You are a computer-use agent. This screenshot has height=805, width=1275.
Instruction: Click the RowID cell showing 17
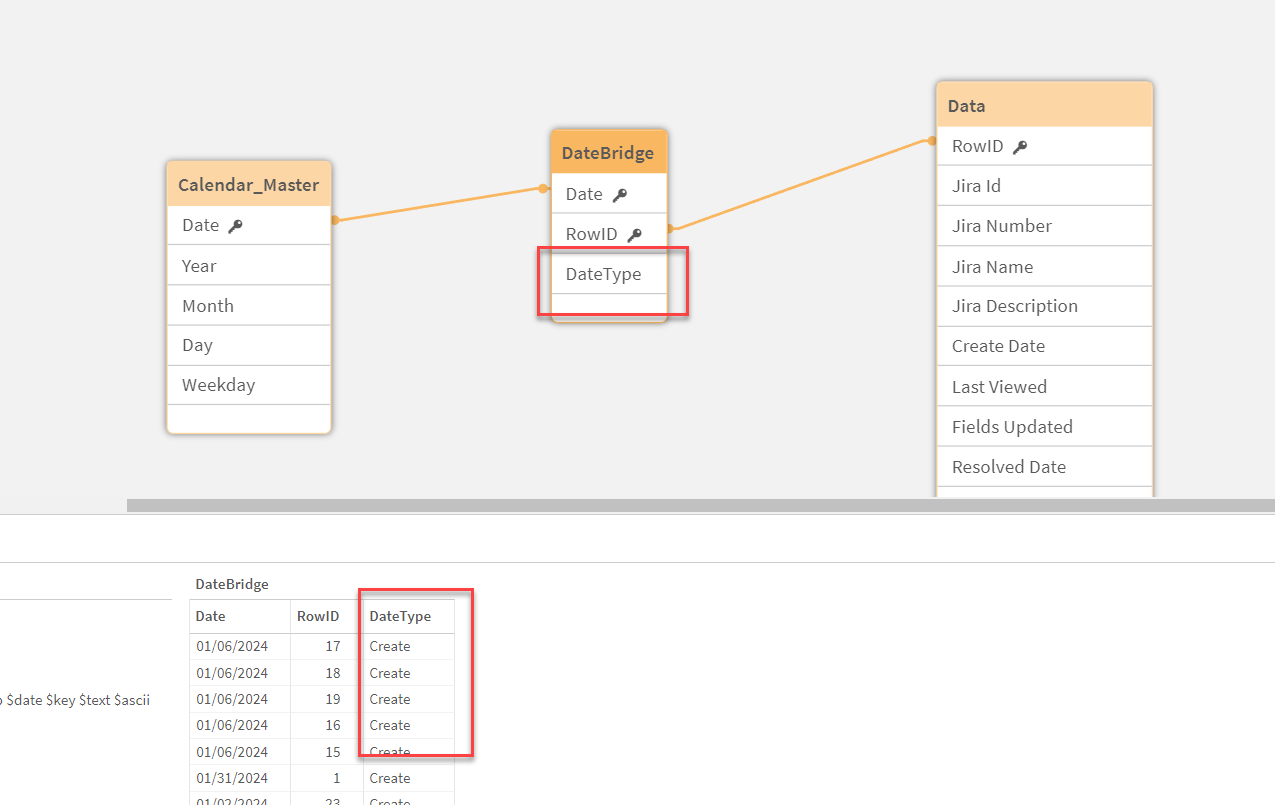pyautogui.click(x=326, y=646)
